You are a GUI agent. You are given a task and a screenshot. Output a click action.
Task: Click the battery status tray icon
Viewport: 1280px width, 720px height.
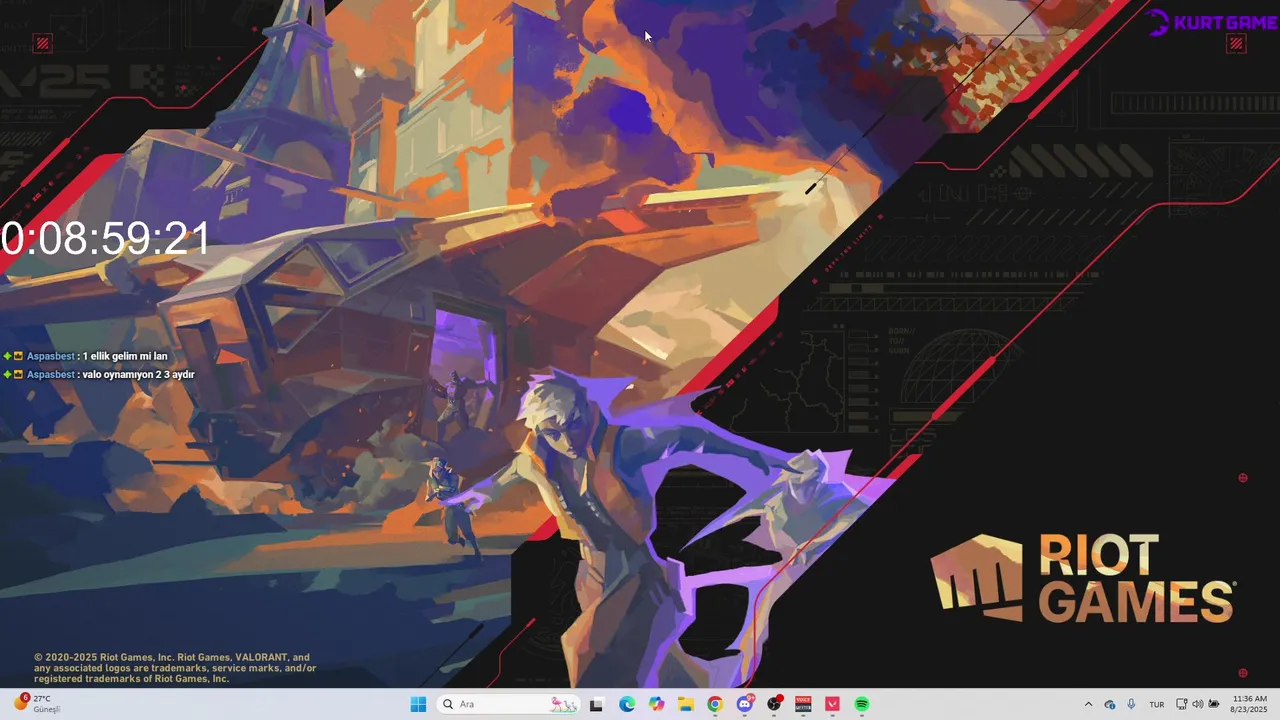[x=1214, y=704]
